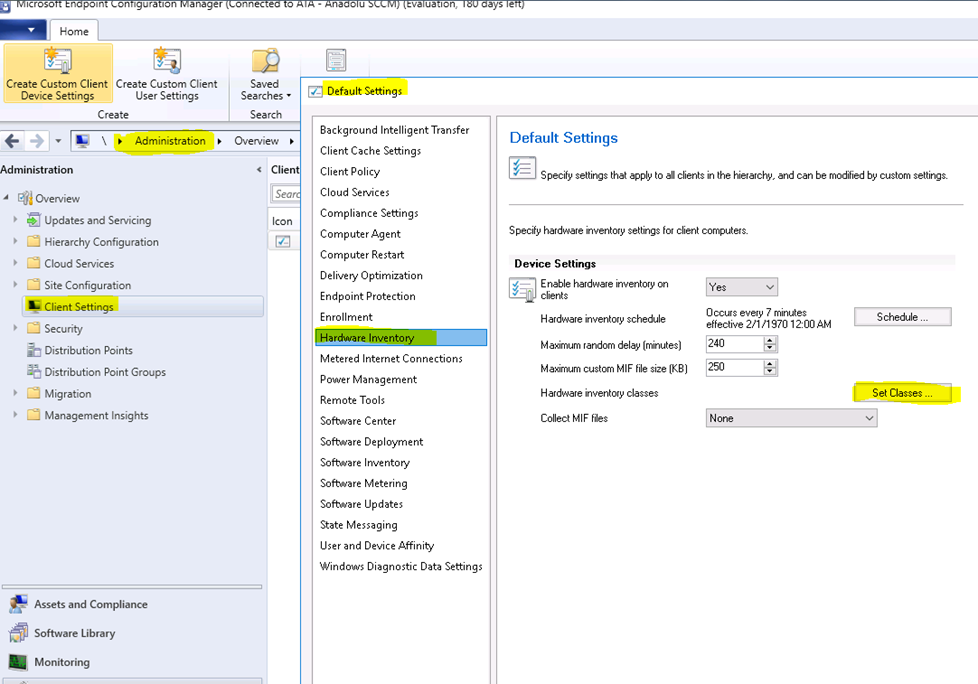The image size is (978, 684).
Task: Select the Home ribbon tab
Action: 74,31
